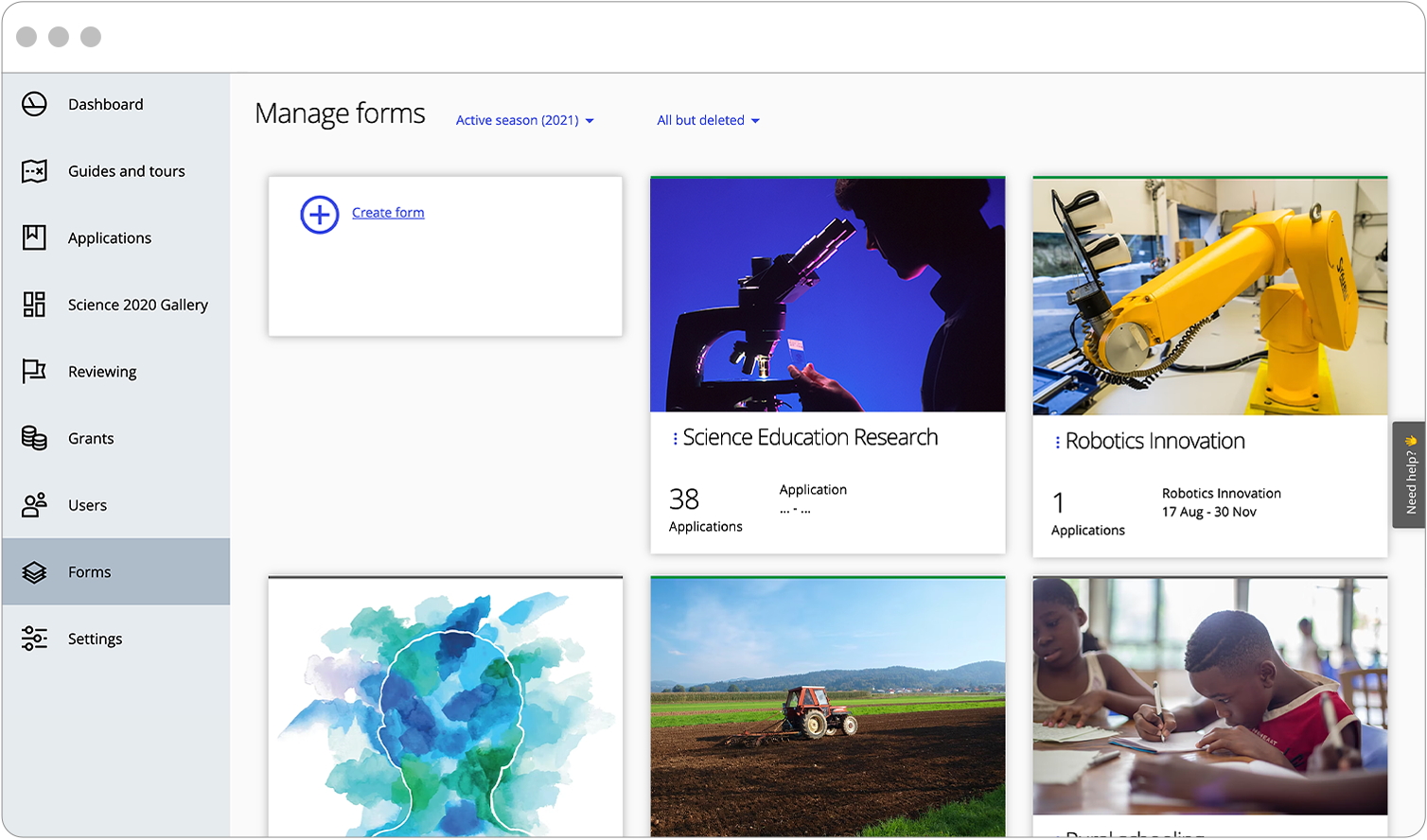Click the tractor field form image
Image resolution: width=1427 pixels, height=840 pixels.
pos(827,707)
